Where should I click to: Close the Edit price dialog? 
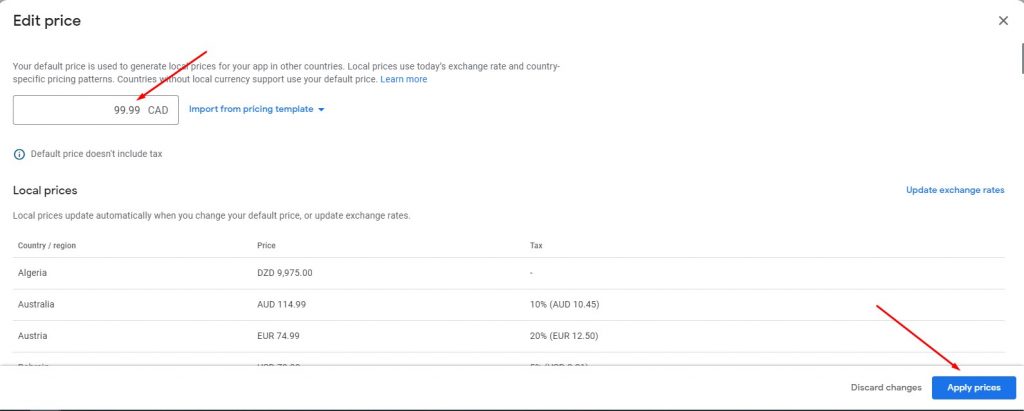click(x=1003, y=21)
